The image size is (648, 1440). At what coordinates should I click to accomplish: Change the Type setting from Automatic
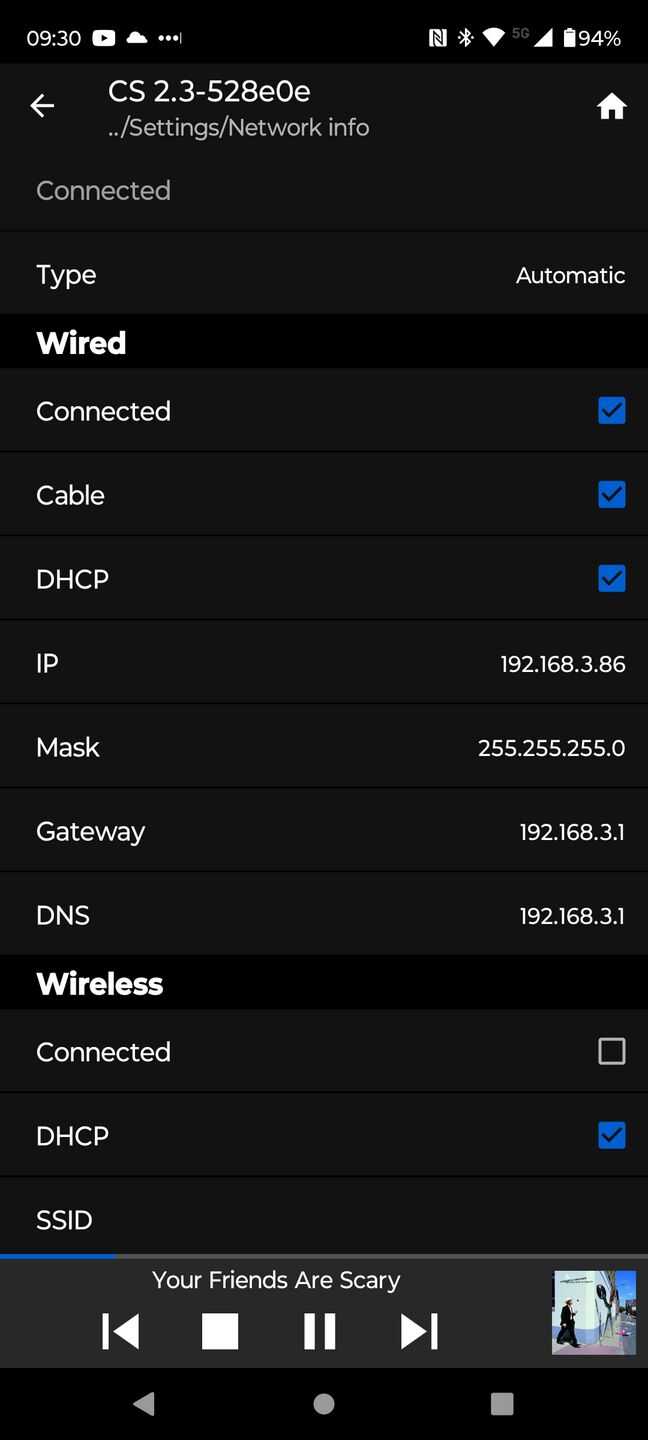click(324, 274)
